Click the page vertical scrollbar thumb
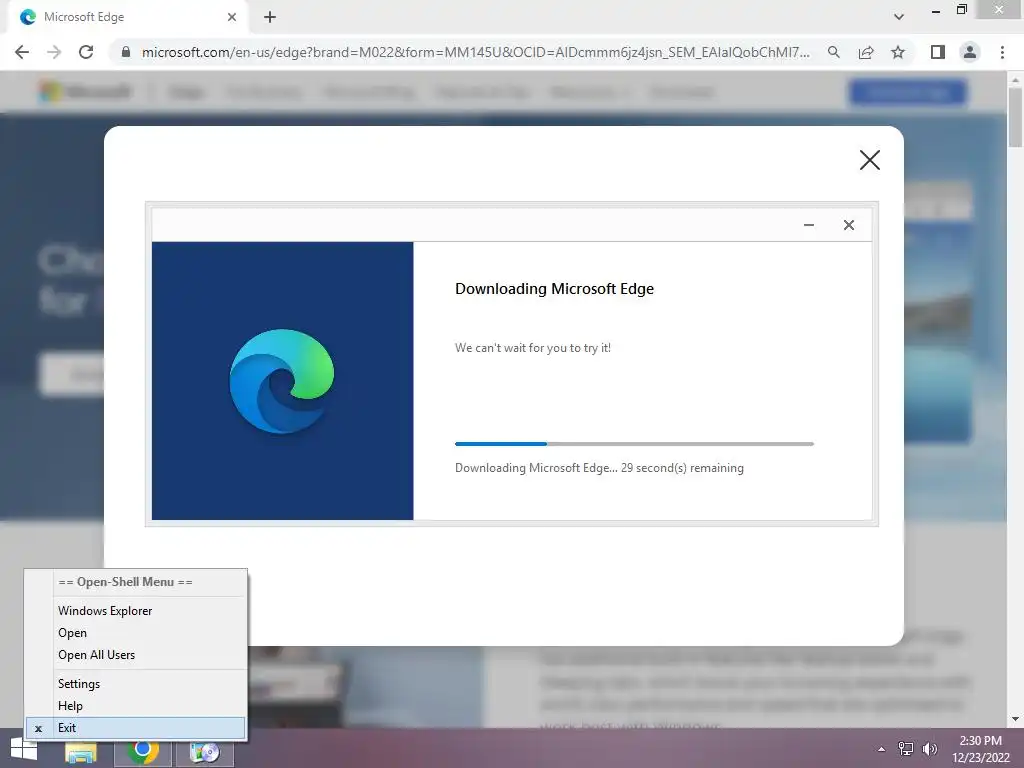Viewport: 1024px width, 768px height. (1015, 118)
